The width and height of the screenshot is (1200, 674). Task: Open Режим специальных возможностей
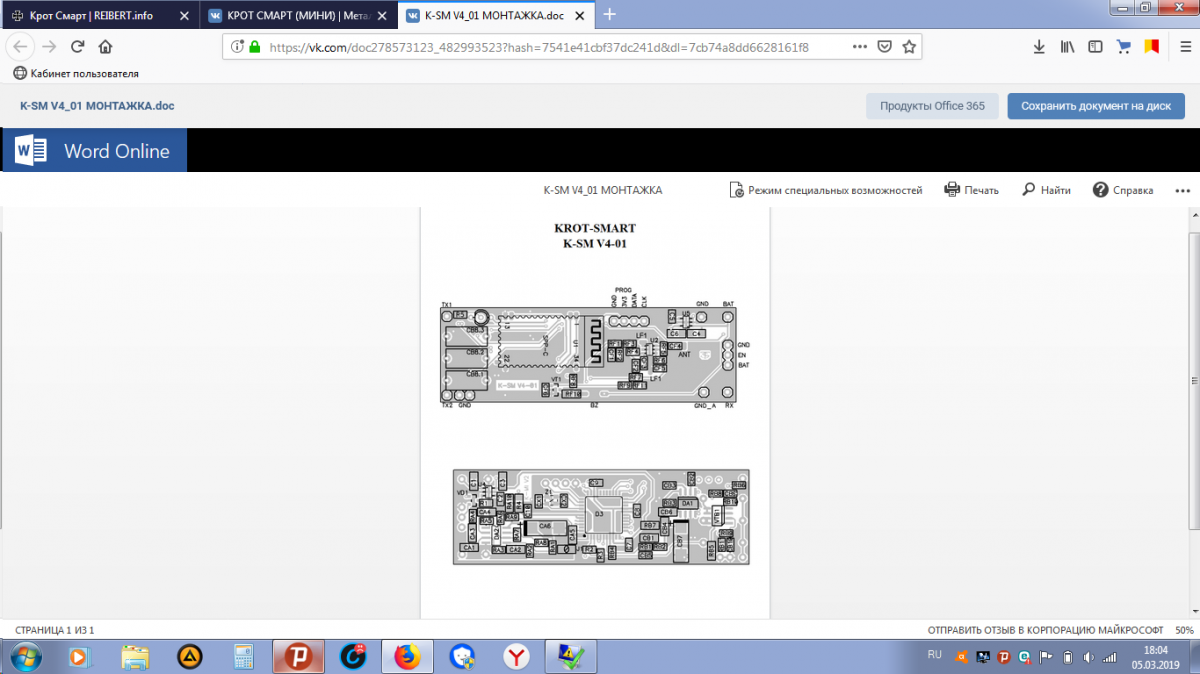[826, 190]
